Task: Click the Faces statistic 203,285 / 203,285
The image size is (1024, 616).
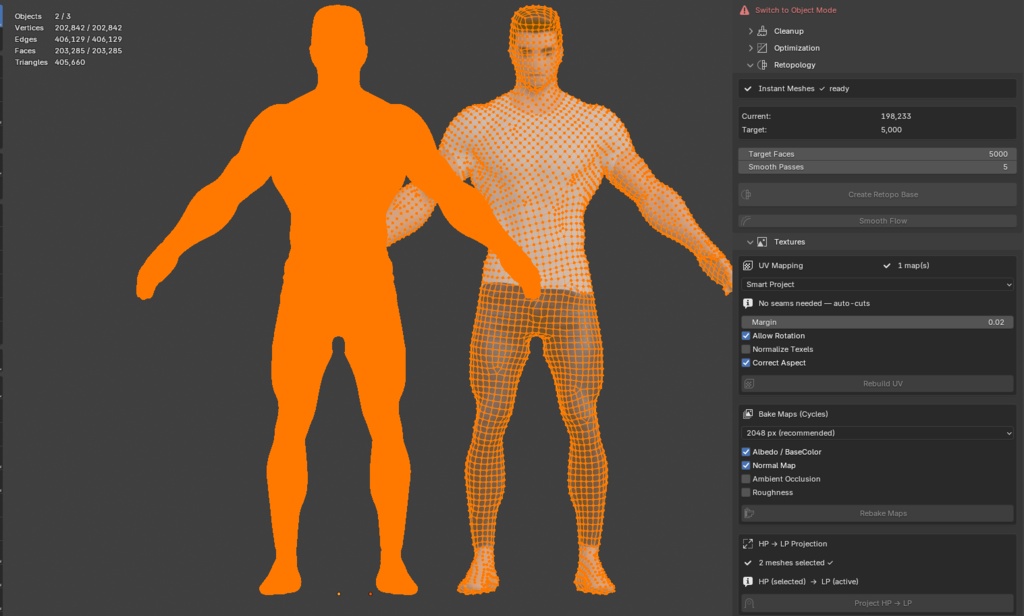Action: click(x=88, y=50)
